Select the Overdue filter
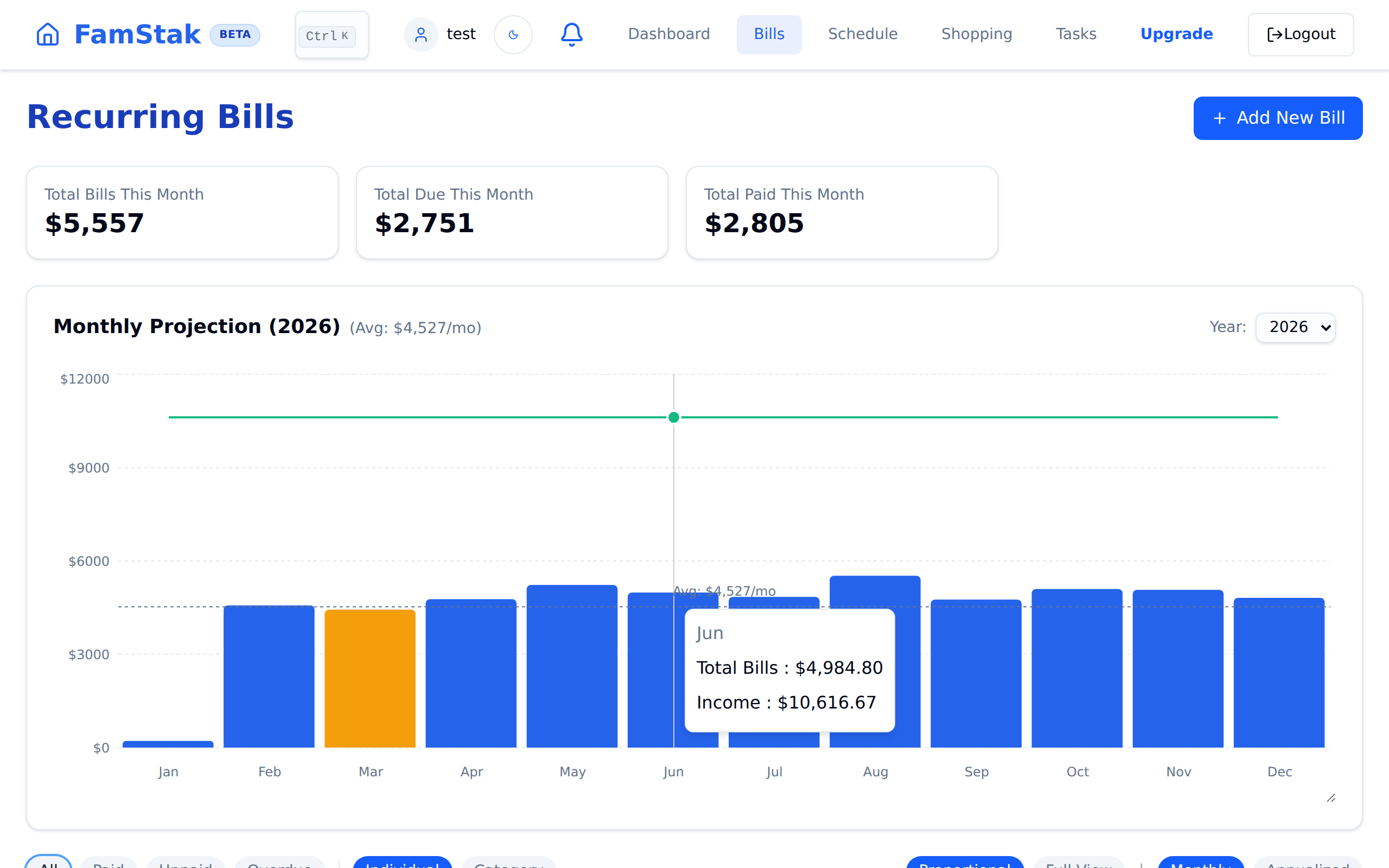1389x868 pixels. coord(279,865)
